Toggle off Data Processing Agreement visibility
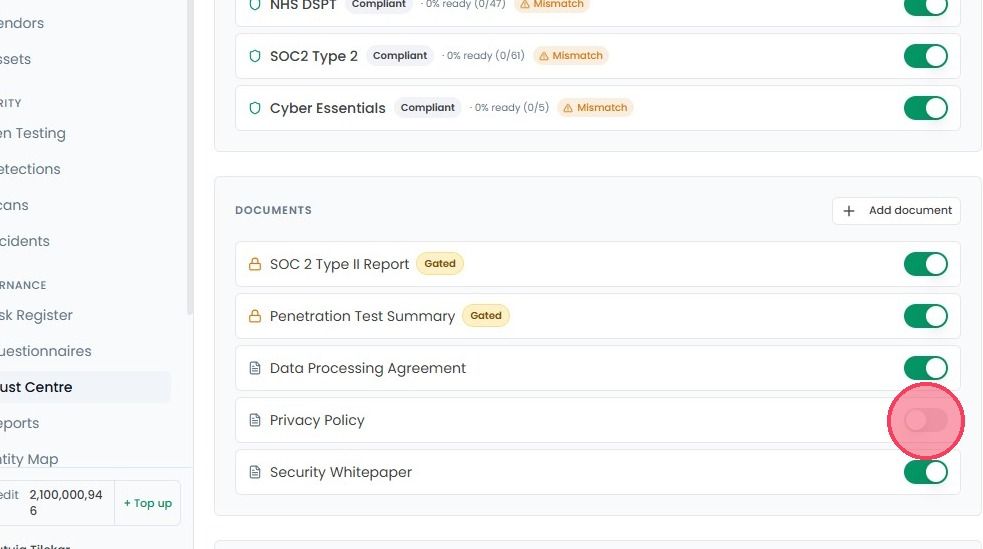The width and height of the screenshot is (983, 549). 925,368
